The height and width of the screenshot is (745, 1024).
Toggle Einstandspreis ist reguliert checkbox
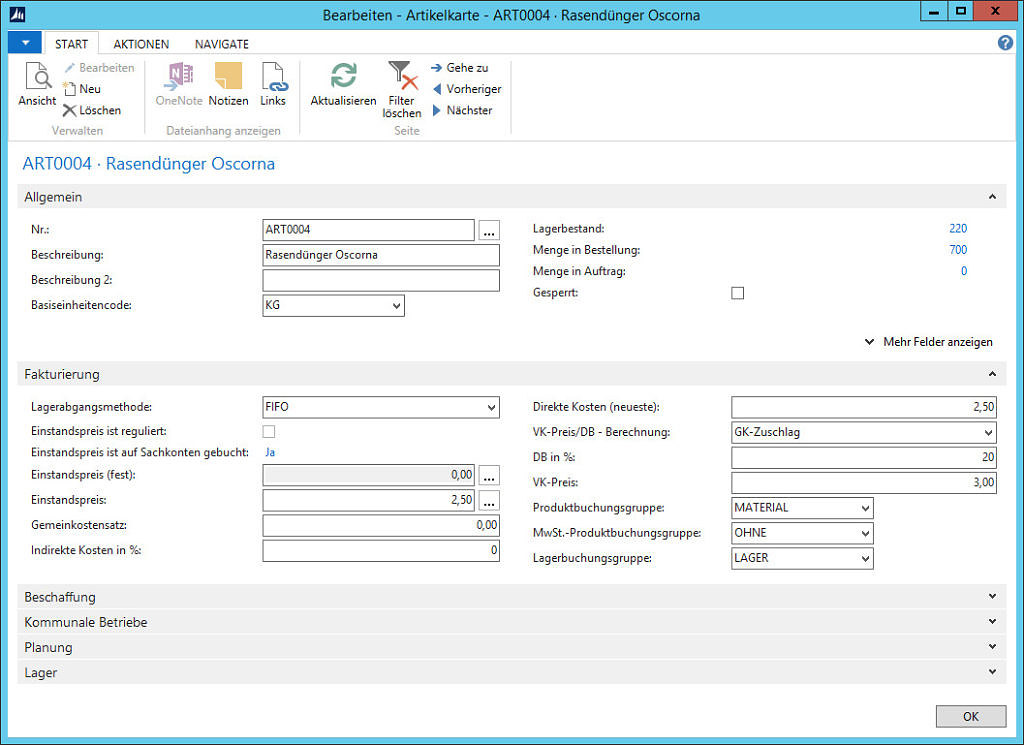point(268,432)
